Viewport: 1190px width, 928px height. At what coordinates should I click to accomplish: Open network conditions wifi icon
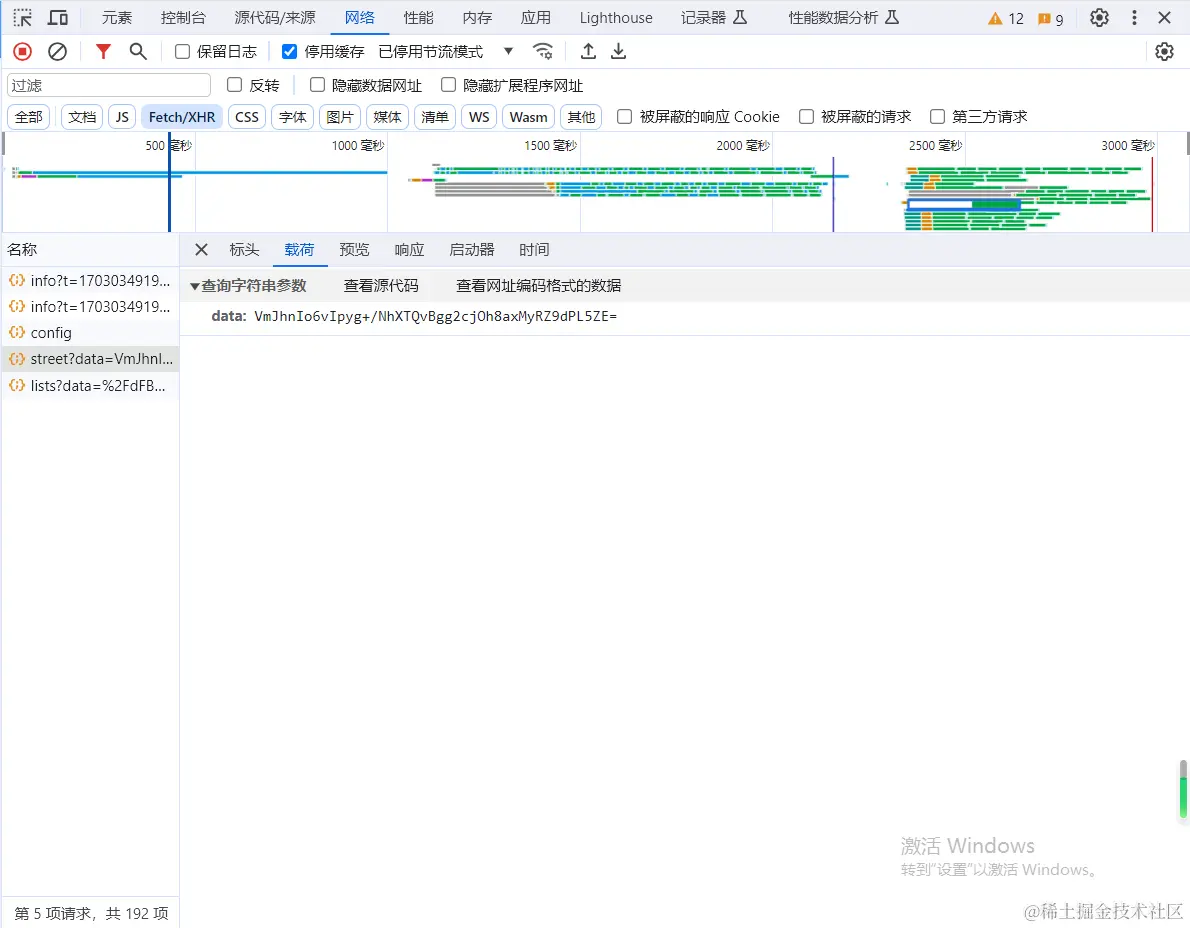point(543,52)
